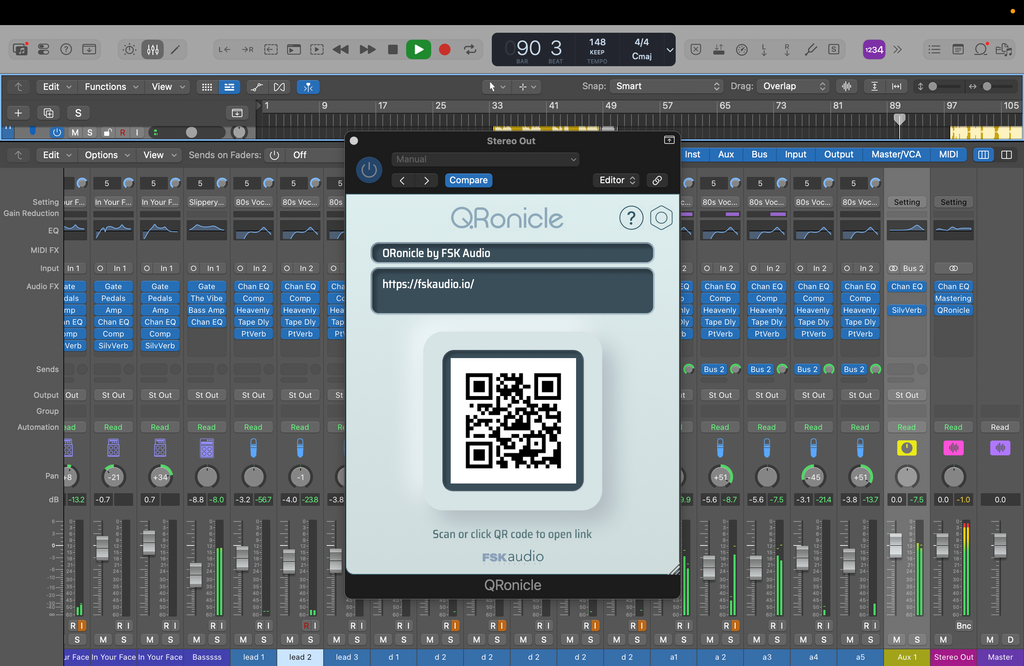Open the Manual preset dropdown
This screenshot has height=666, width=1024.
485,159
